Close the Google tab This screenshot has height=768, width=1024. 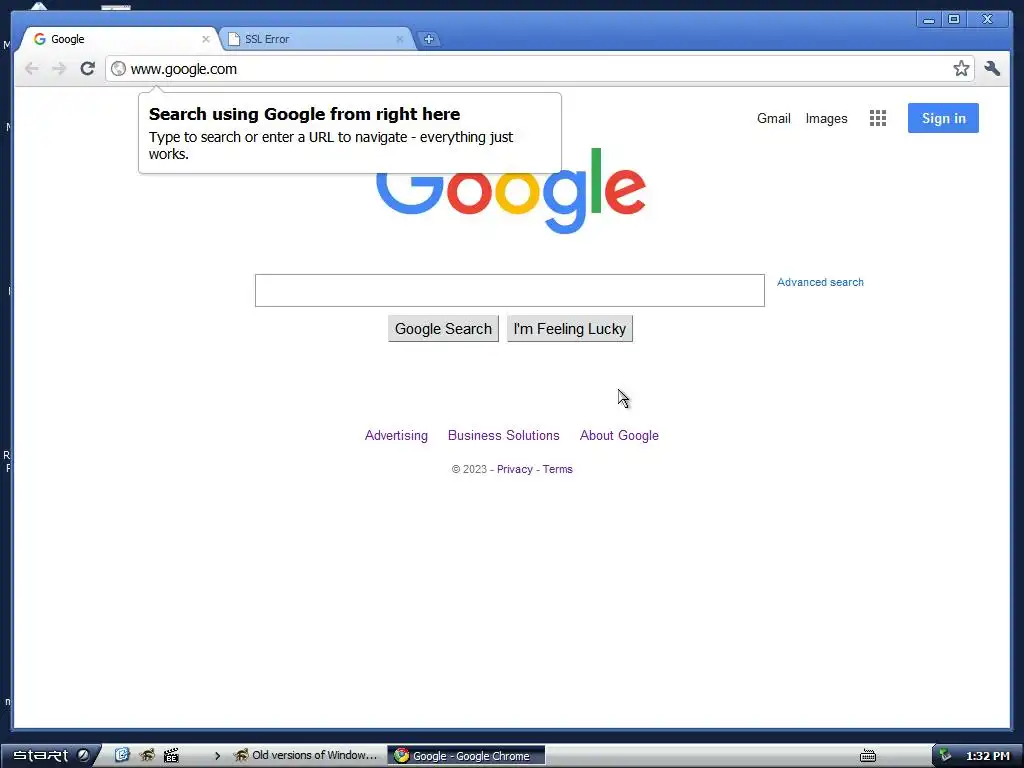(x=206, y=39)
